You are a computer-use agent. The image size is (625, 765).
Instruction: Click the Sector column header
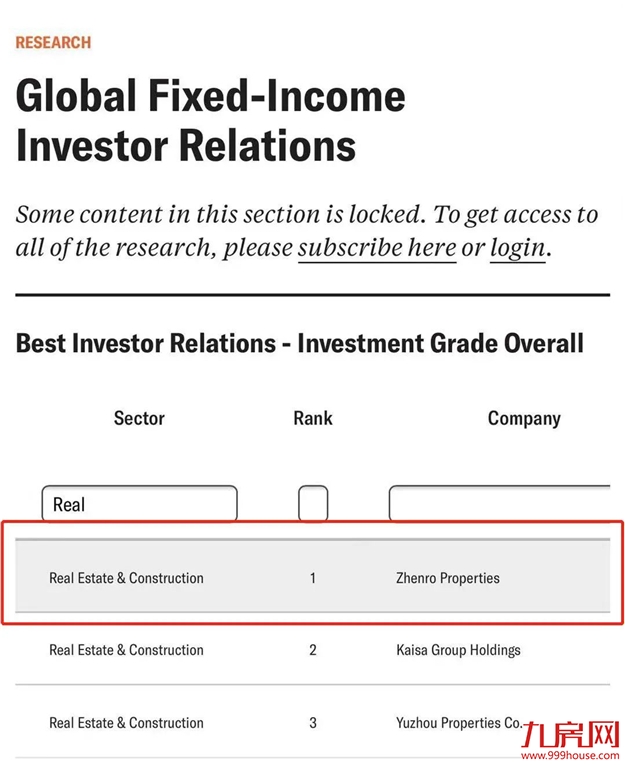[x=139, y=418]
